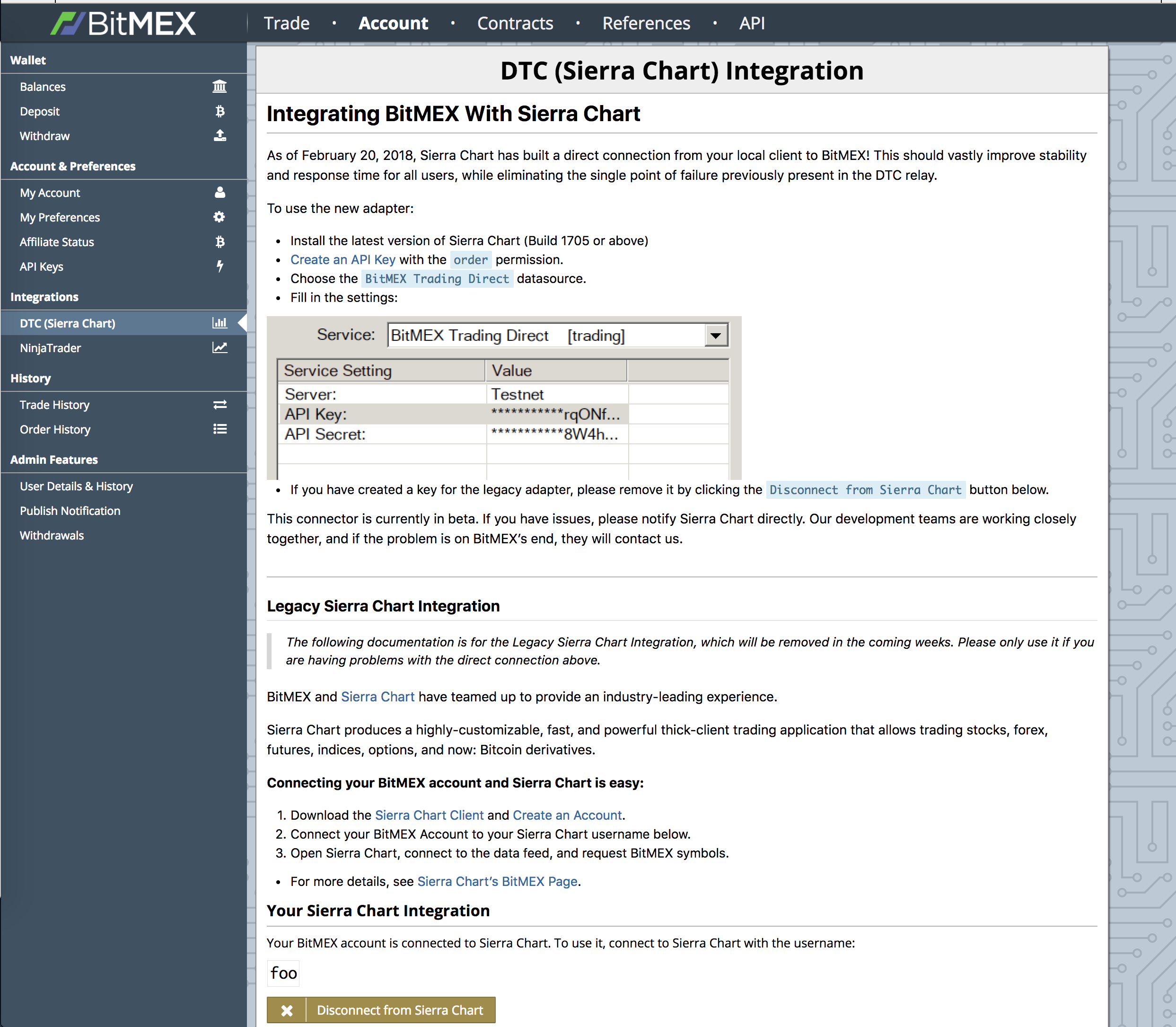Click the upload icon beside Withdraw
Screen dimensions: 1176x1027
coord(219,136)
